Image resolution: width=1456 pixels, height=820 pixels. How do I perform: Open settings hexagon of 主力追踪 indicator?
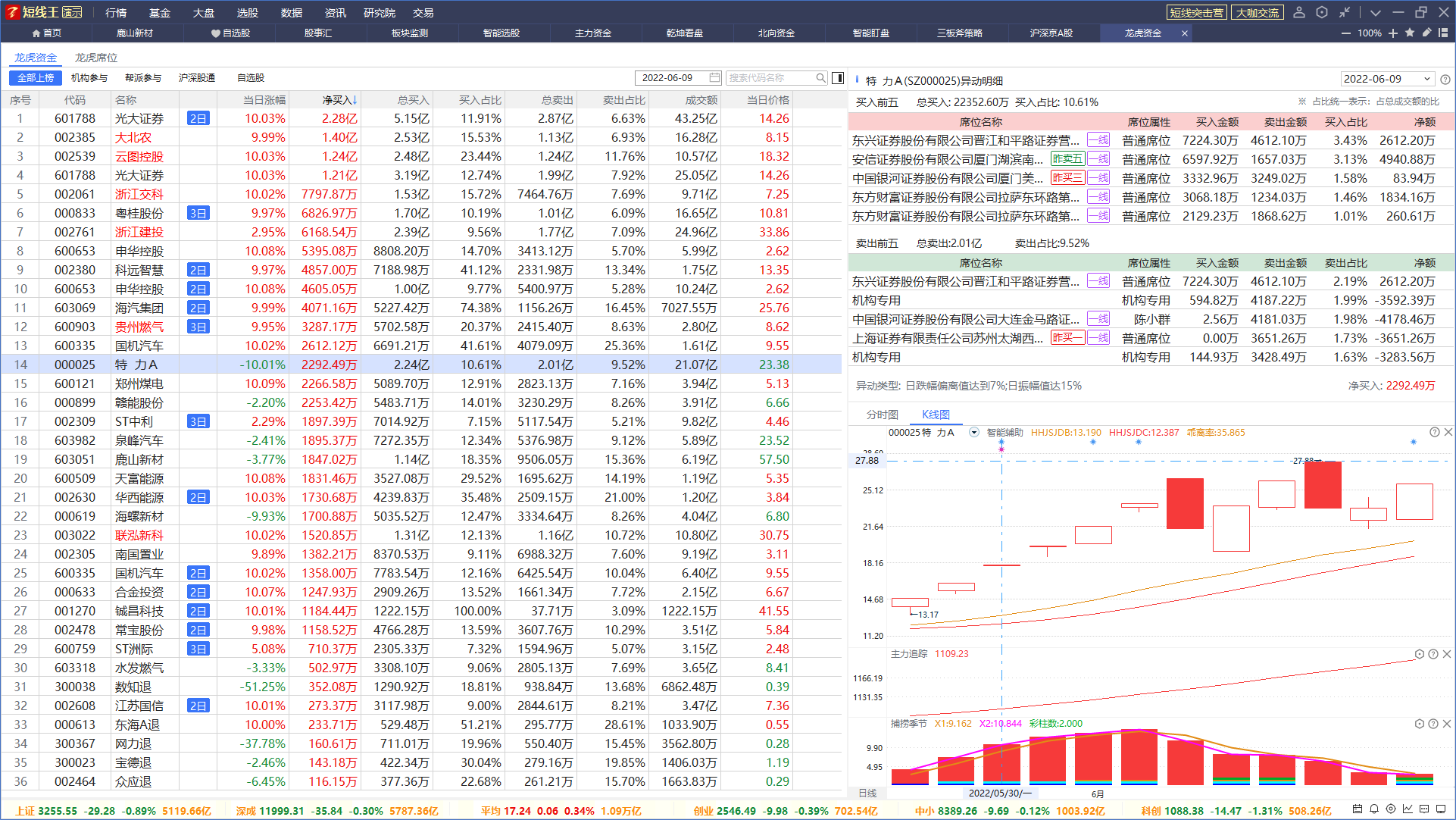tap(1420, 654)
